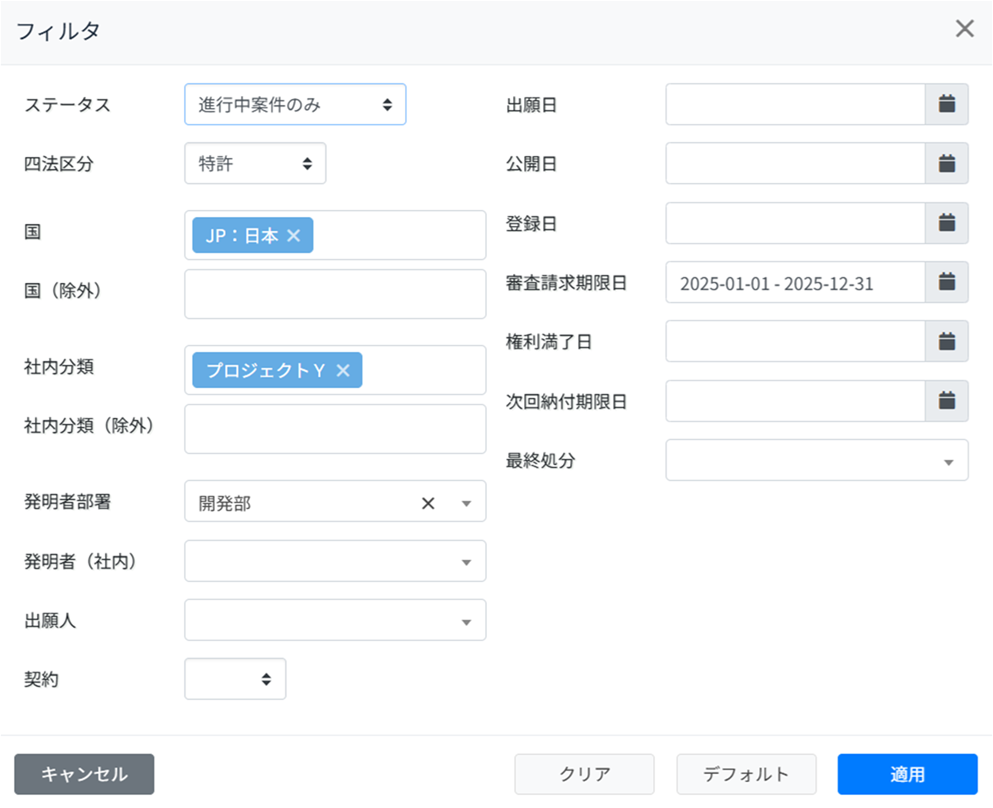Open calendar picker for 公開日
The width and height of the screenshot is (993, 808).
[946, 163]
